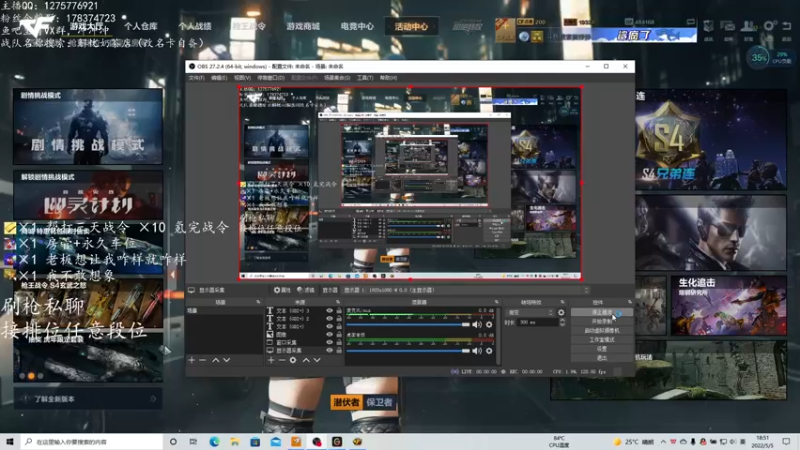Image resolution: width=800 pixels, height=450 pixels.
Task: Toggle visibility eye of 图像 image source
Action: tap(330, 334)
